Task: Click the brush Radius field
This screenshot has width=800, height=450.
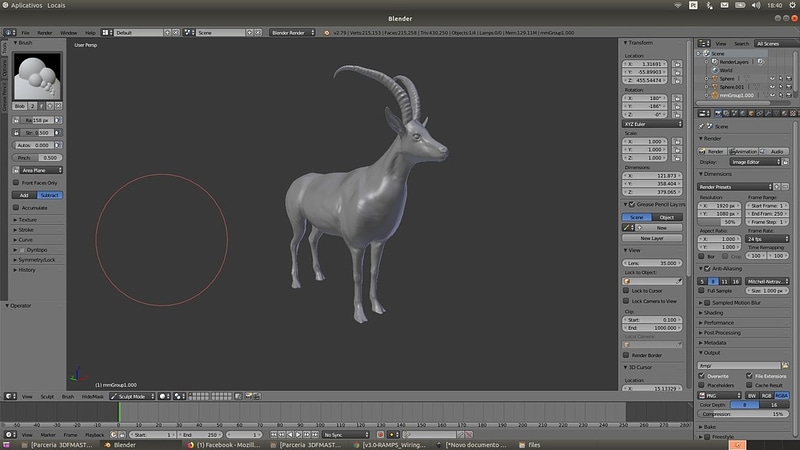Action: pyautogui.click(x=37, y=120)
